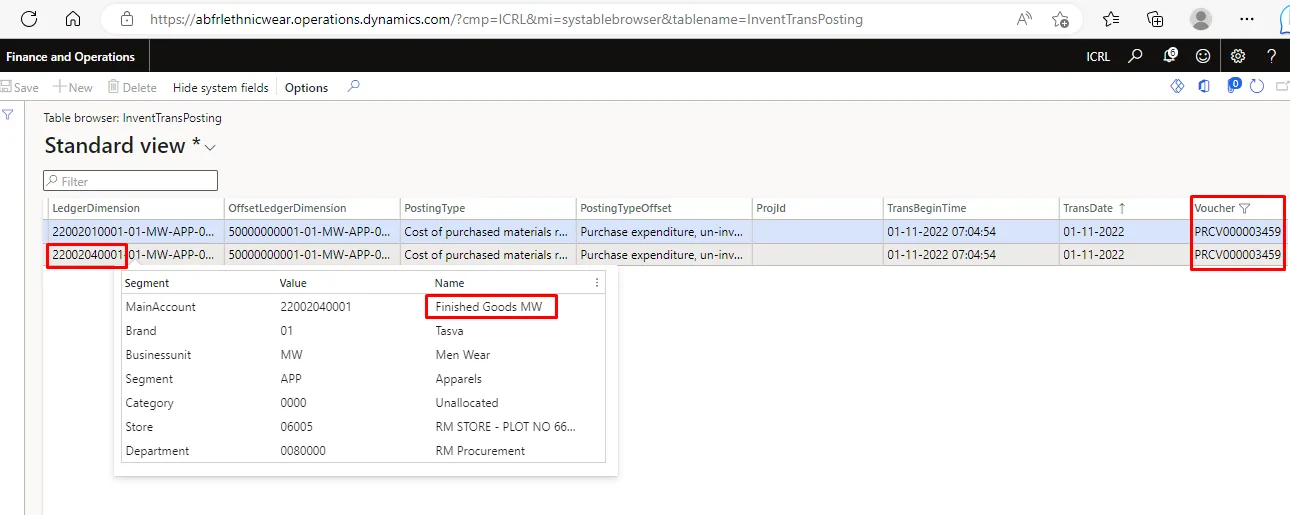Click Finished Goods MW name
Screen dimensions: 1290x515
click(x=489, y=307)
